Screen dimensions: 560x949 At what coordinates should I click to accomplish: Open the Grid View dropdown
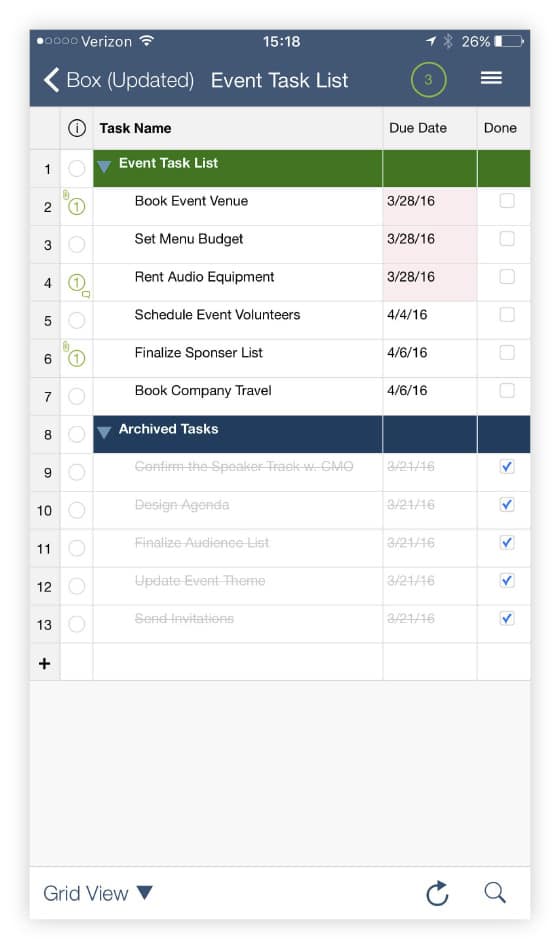[x=97, y=893]
